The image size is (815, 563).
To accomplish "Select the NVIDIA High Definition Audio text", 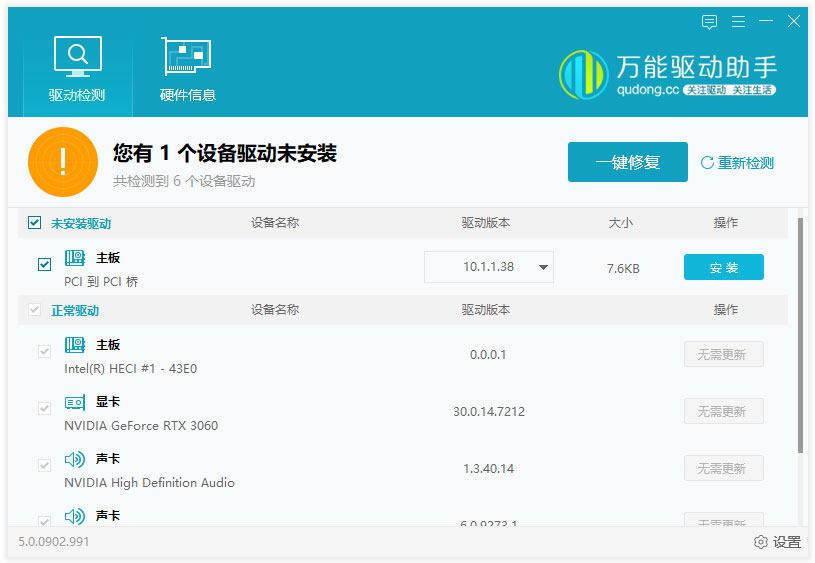I will tap(149, 483).
